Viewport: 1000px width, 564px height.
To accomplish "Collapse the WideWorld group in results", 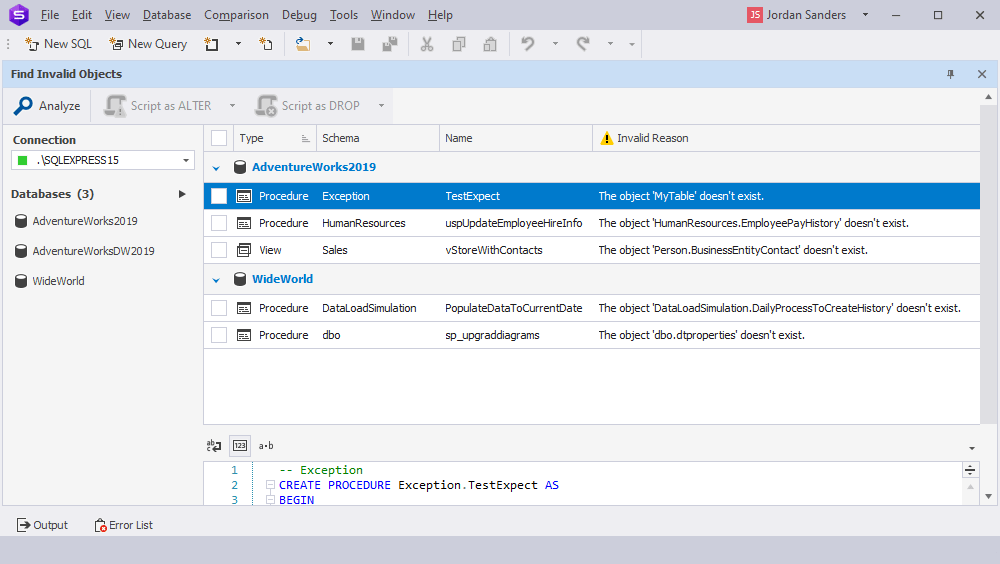I will click(x=217, y=279).
